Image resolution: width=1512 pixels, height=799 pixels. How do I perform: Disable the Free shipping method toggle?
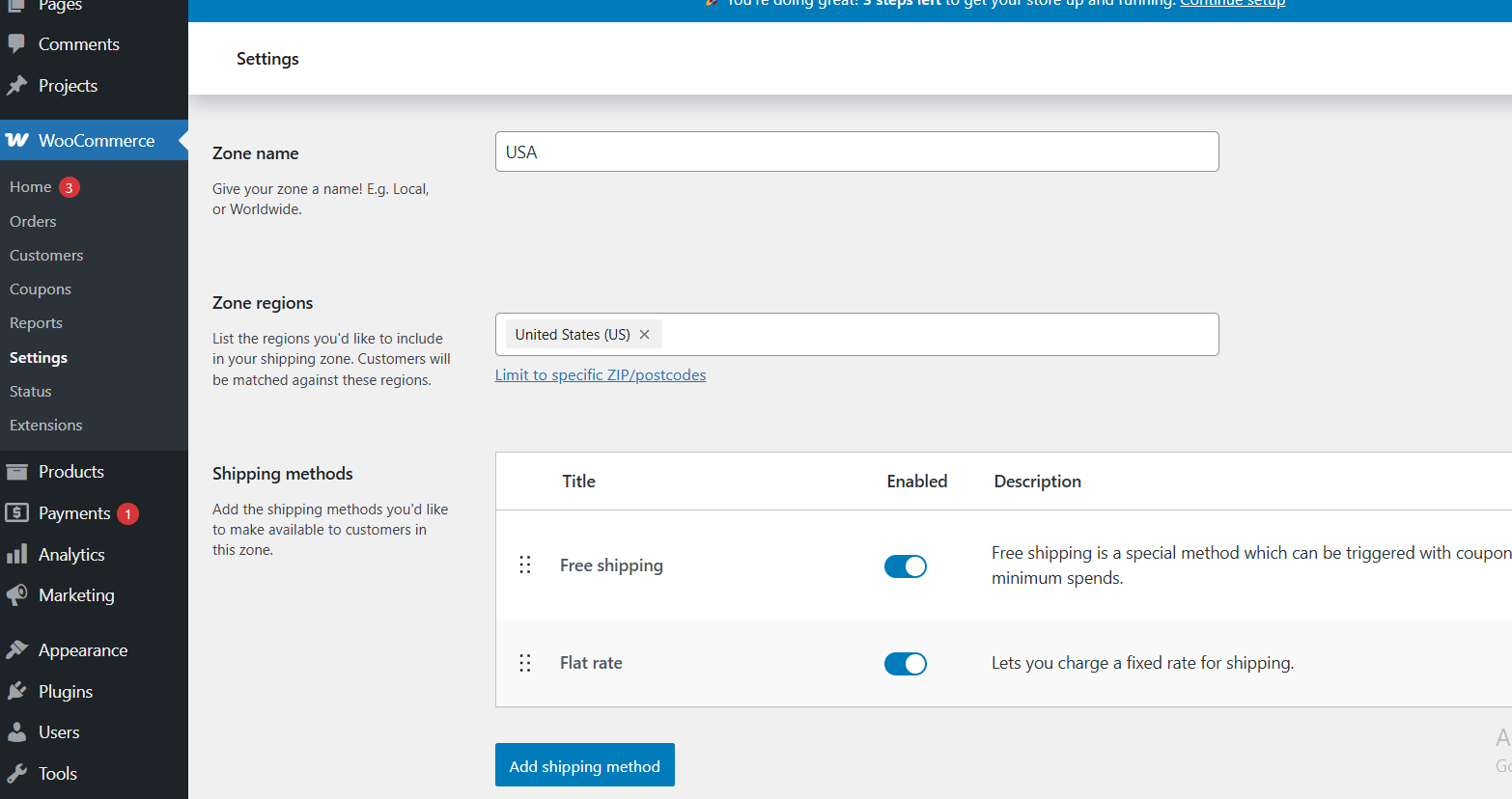906,566
